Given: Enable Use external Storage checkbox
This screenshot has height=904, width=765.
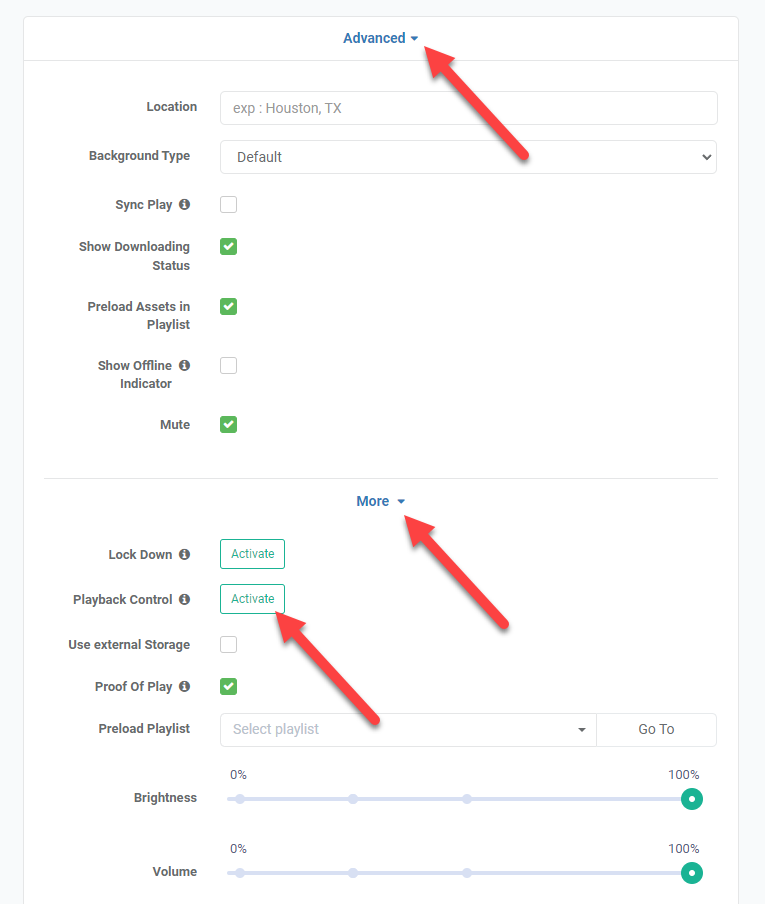Looking at the screenshot, I should pos(229,645).
